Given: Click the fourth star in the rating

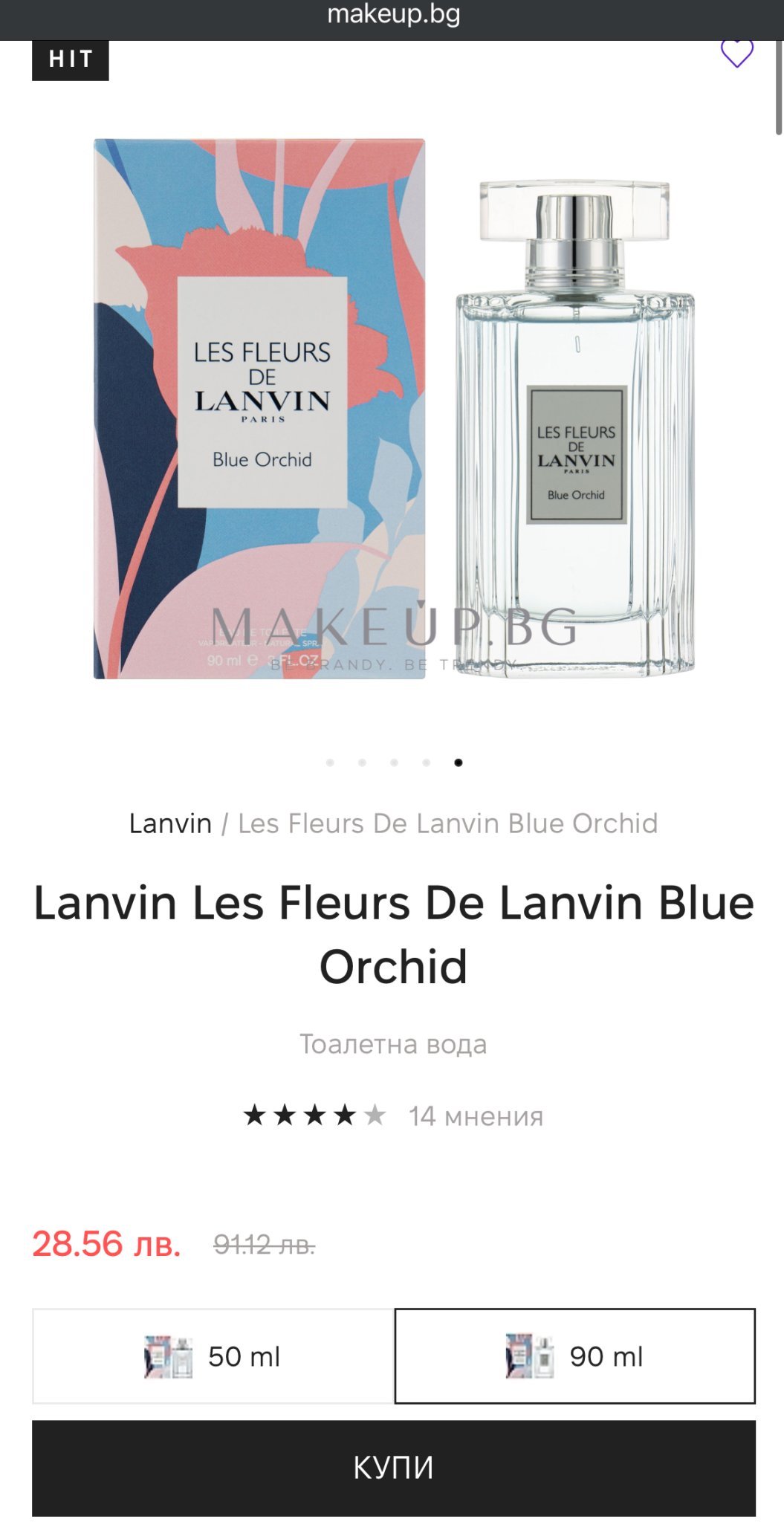Looking at the screenshot, I should [345, 1115].
